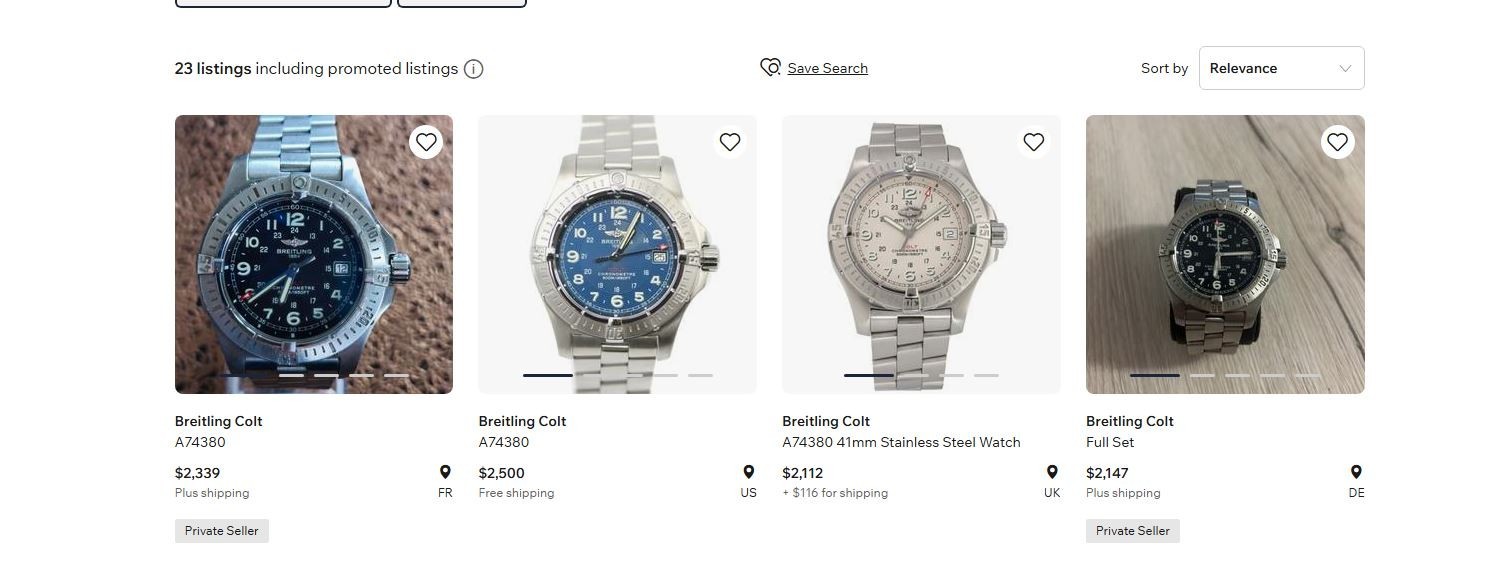Expand sort options using the chevron arrow
1505x562 pixels.
1345,69
